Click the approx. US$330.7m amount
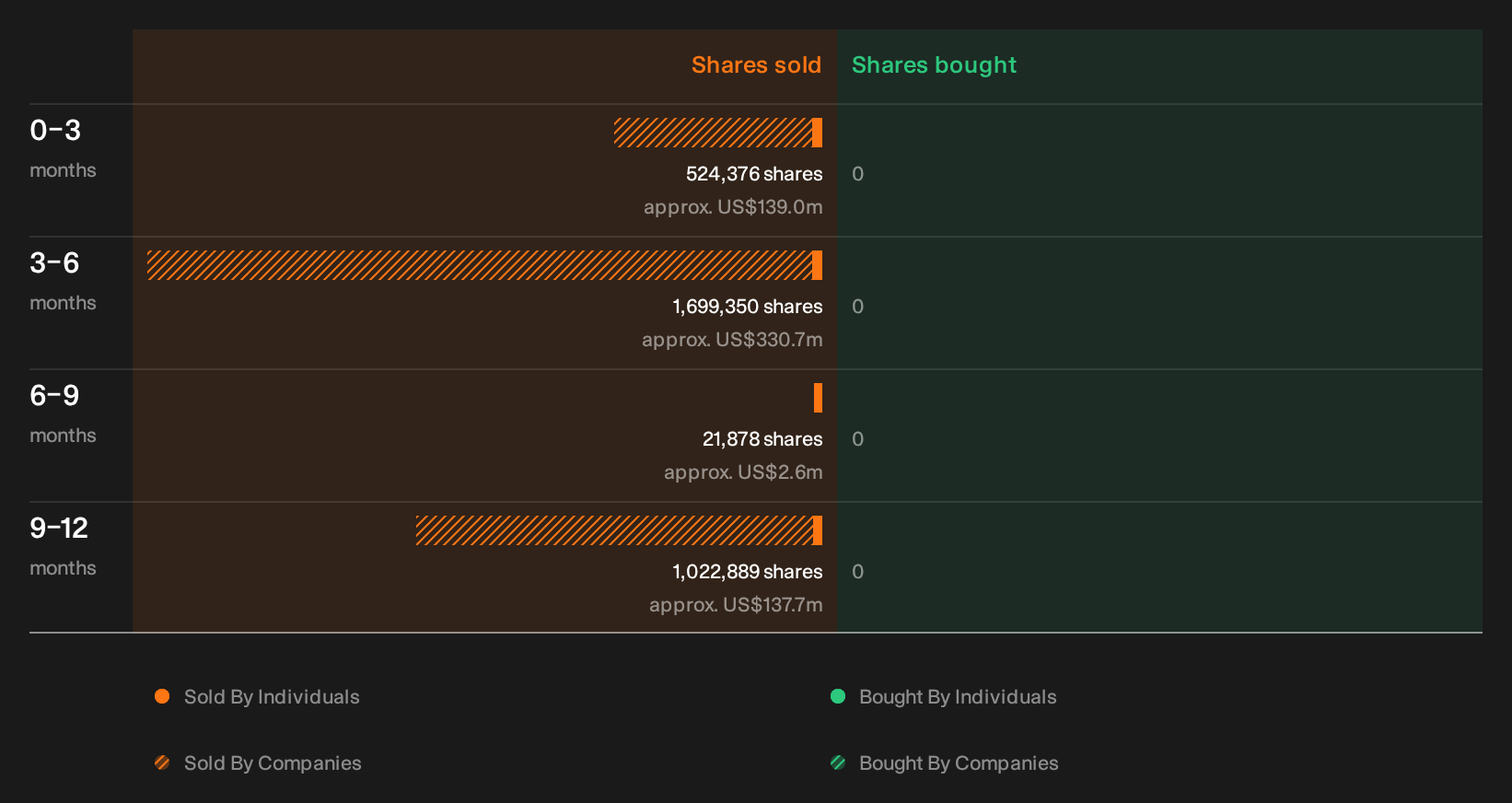Image resolution: width=1512 pixels, height=803 pixels. pyautogui.click(x=732, y=340)
